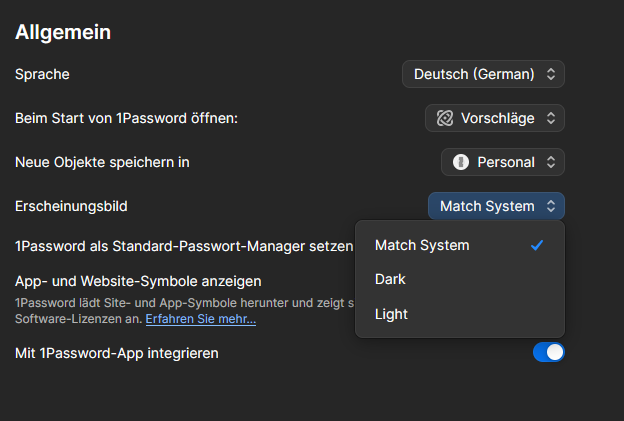Click the chevrons on the Erscheinungsbild selector
Image resolution: width=624 pixels, height=421 pixels.
pos(551,206)
